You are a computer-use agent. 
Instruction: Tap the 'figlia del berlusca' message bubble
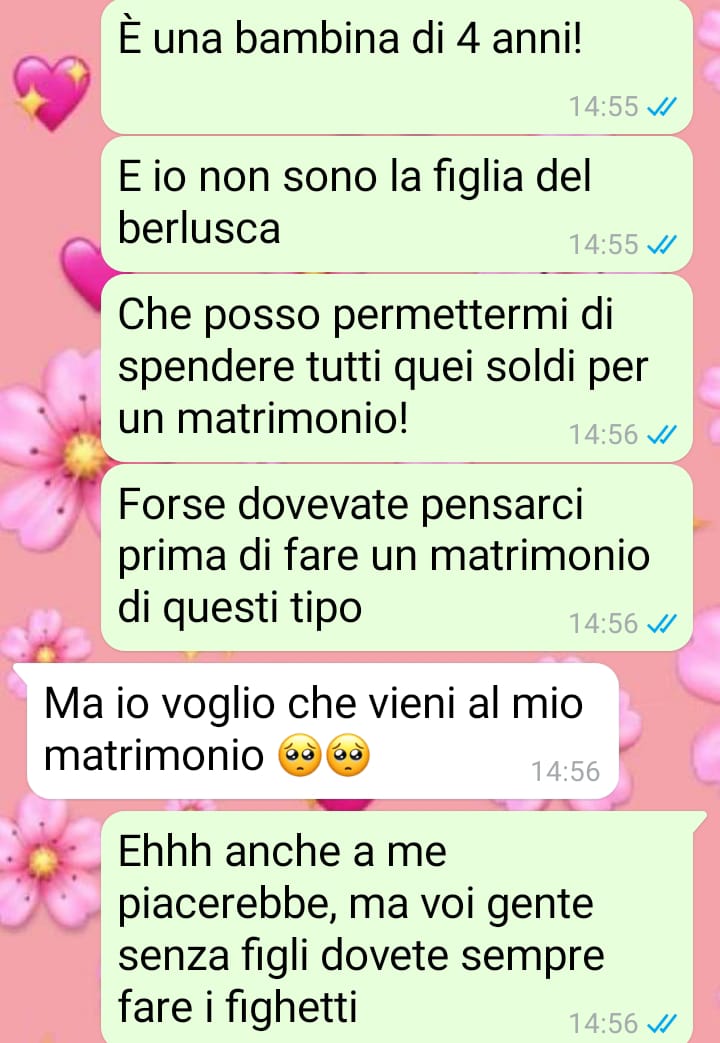click(x=397, y=205)
